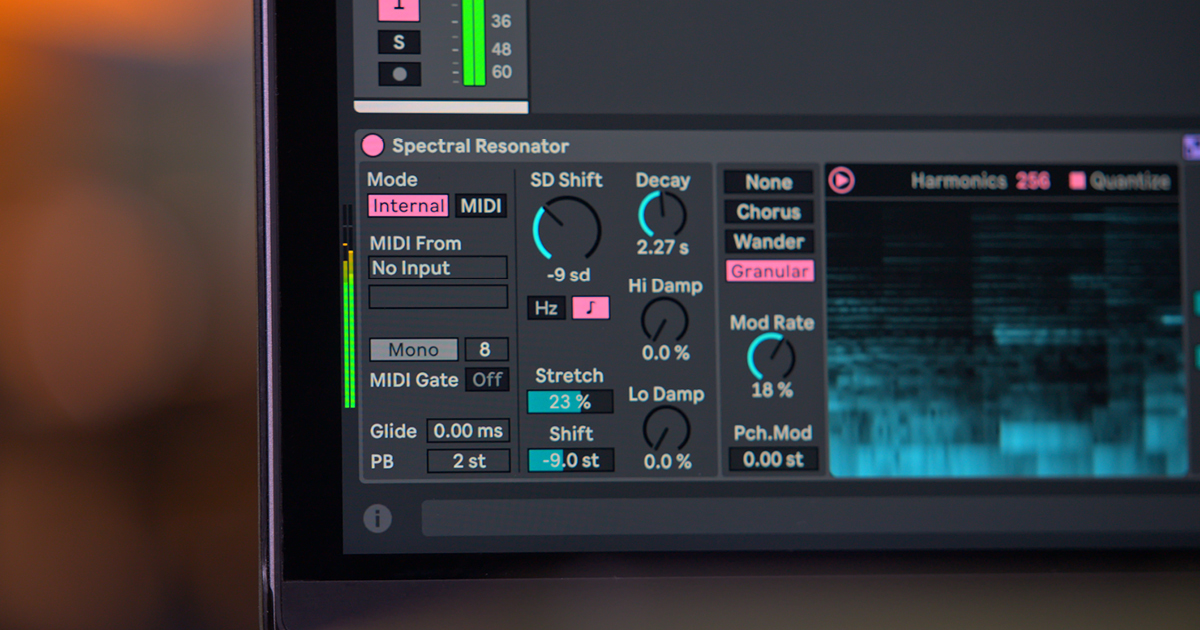Toggle the Spectral Resonator device activator
This screenshot has height=630, width=1200.
[x=373, y=146]
